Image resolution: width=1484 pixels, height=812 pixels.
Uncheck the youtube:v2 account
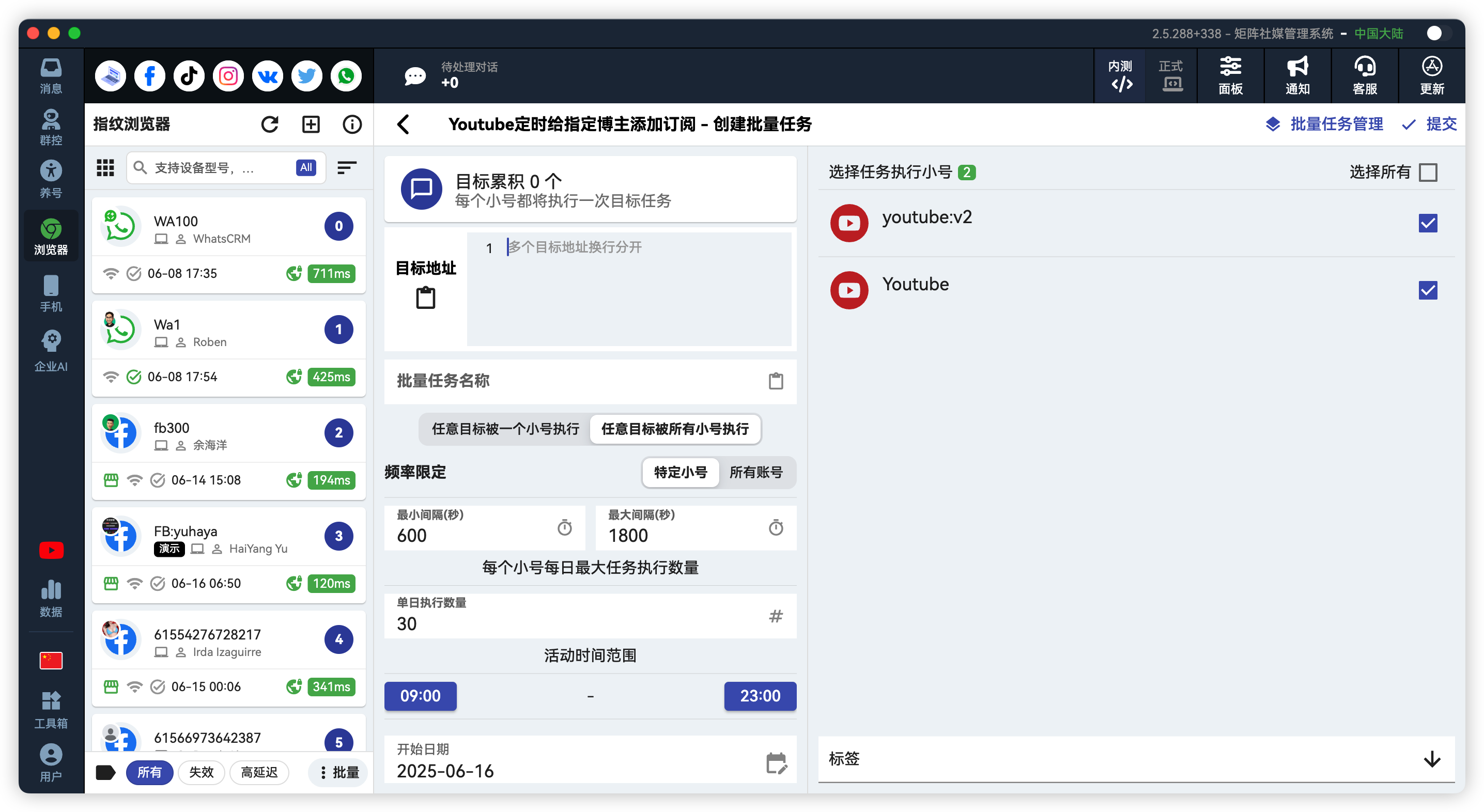coord(1428,223)
